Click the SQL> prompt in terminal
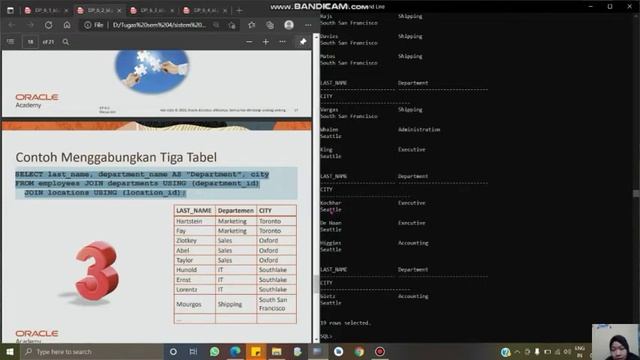 326,336
